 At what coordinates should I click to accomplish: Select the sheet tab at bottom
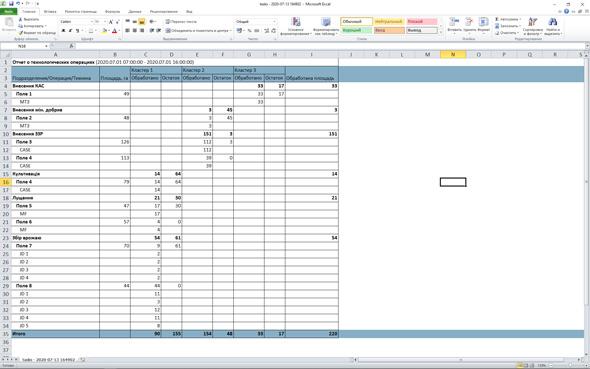[48, 360]
